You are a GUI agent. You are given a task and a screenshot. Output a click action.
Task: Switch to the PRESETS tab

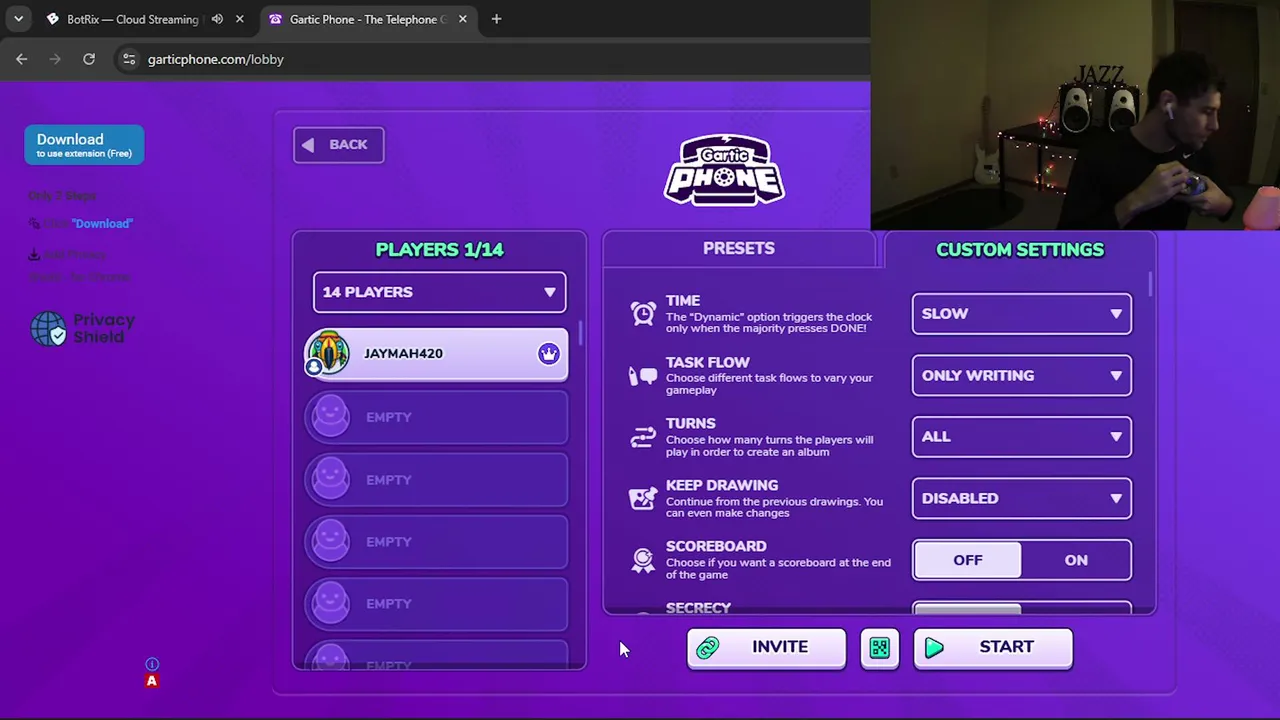739,248
